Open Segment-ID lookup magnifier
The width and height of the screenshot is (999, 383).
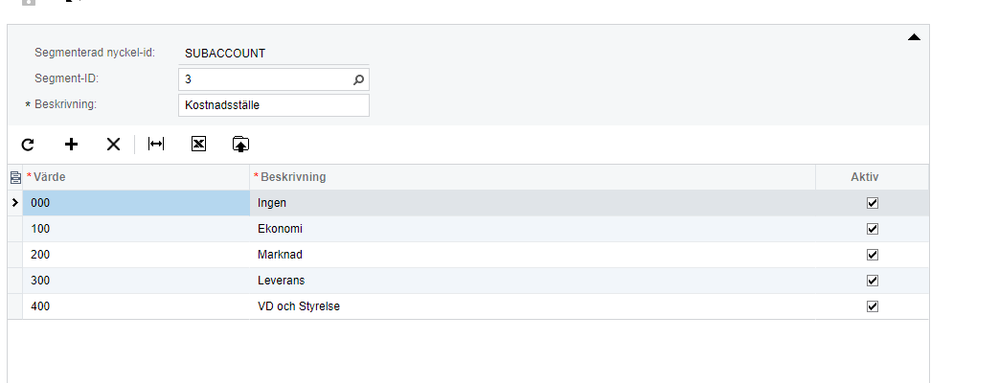coord(359,80)
